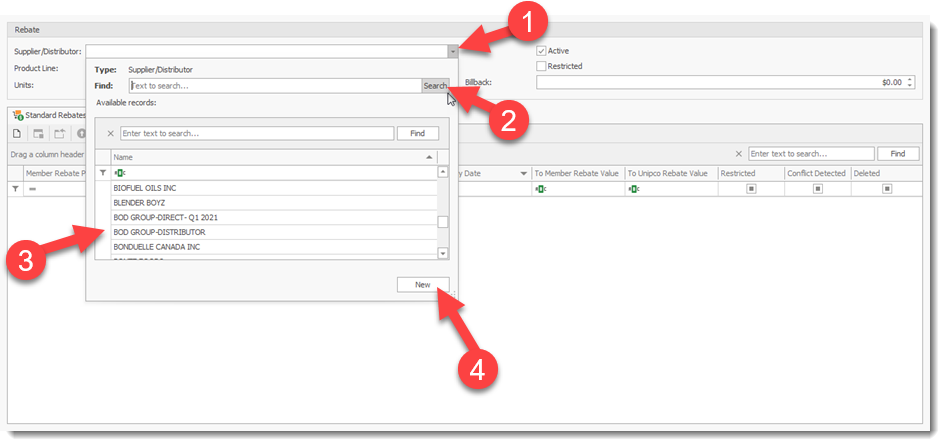Click the New button in popup
This screenshot has height=446, width=945.
click(422, 285)
